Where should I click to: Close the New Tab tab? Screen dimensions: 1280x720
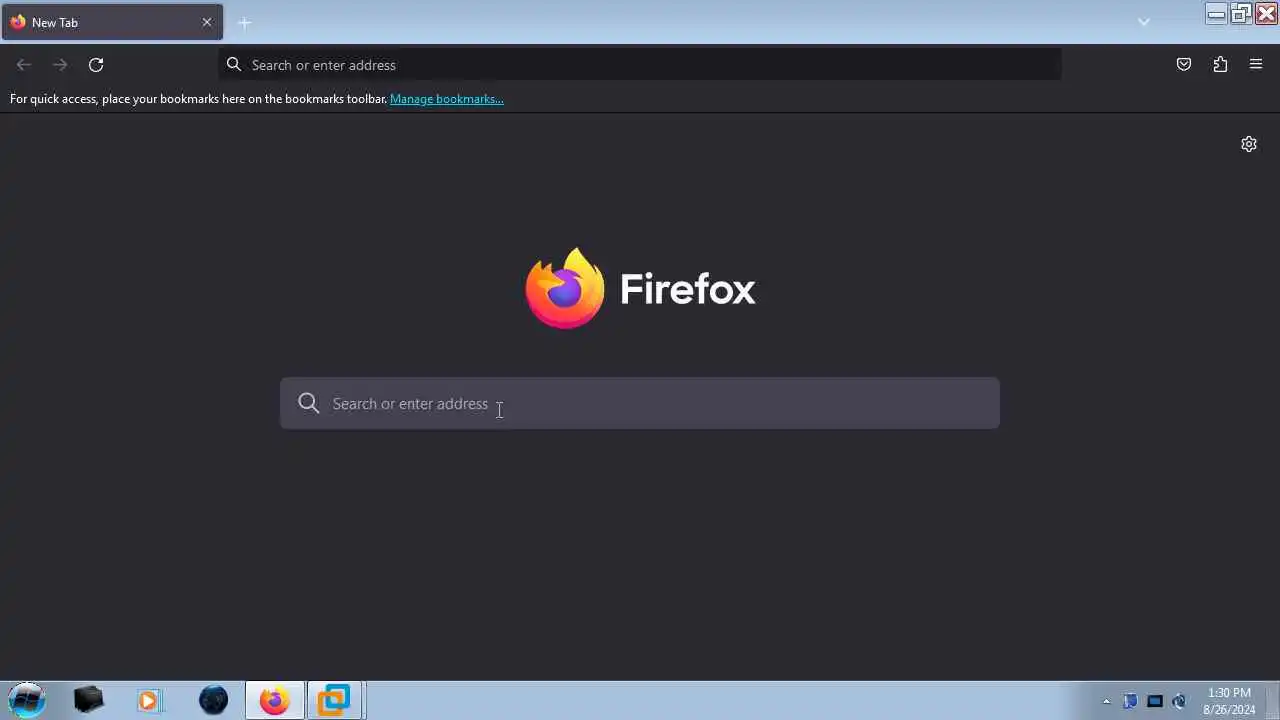coord(207,22)
